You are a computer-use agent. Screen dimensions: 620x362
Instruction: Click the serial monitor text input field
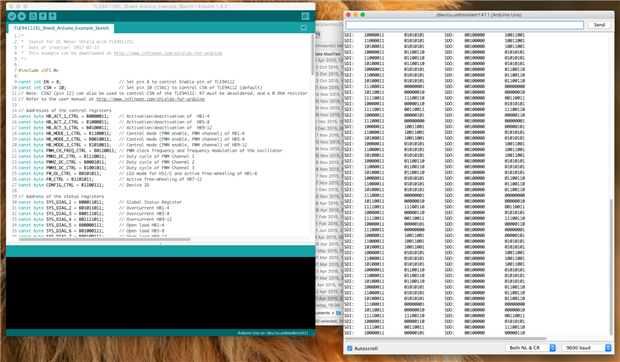click(x=465, y=25)
